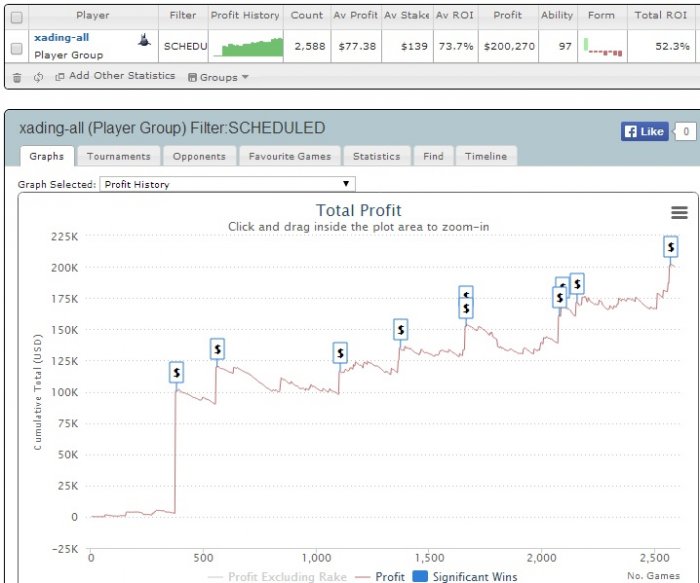This screenshot has height=583, width=700.
Task: Click the first significant win marker near 100K
Action: click(x=176, y=372)
